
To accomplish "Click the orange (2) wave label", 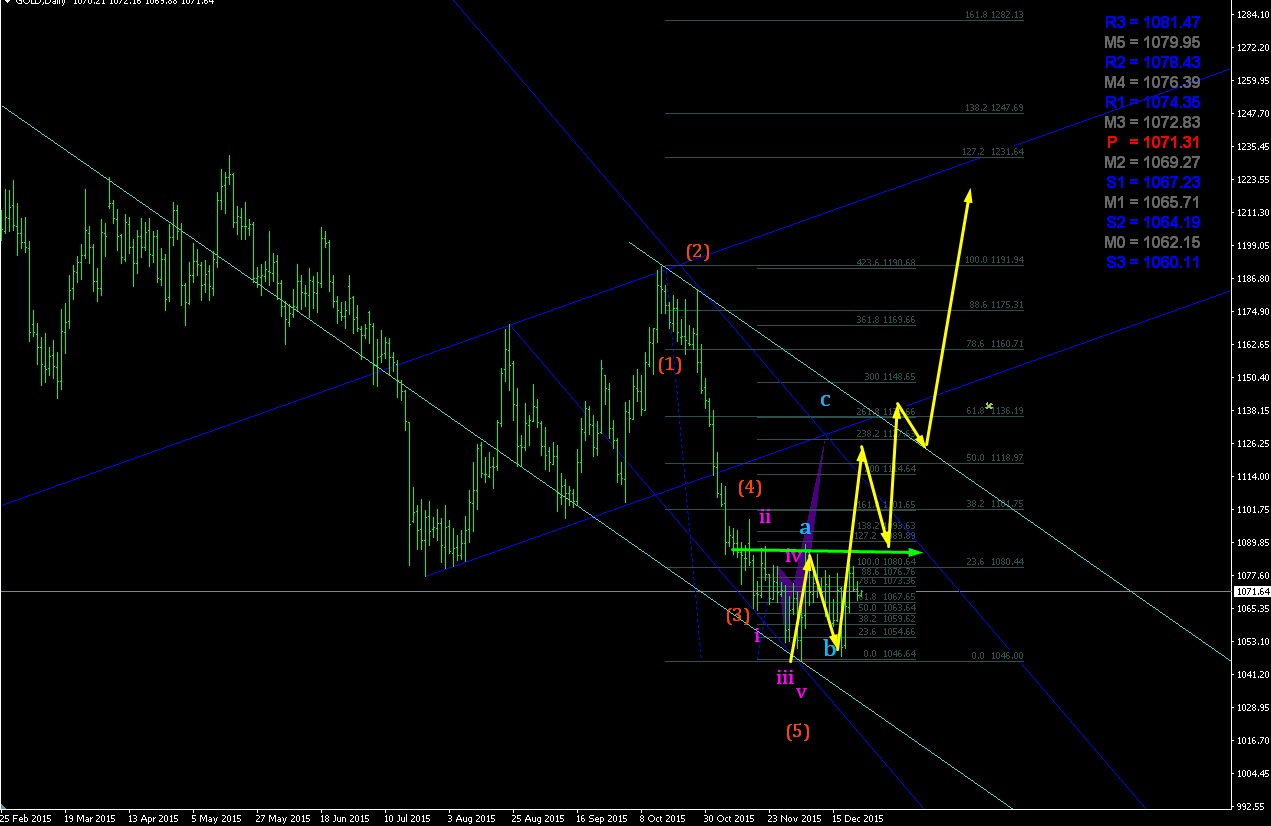I will [x=698, y=251].
